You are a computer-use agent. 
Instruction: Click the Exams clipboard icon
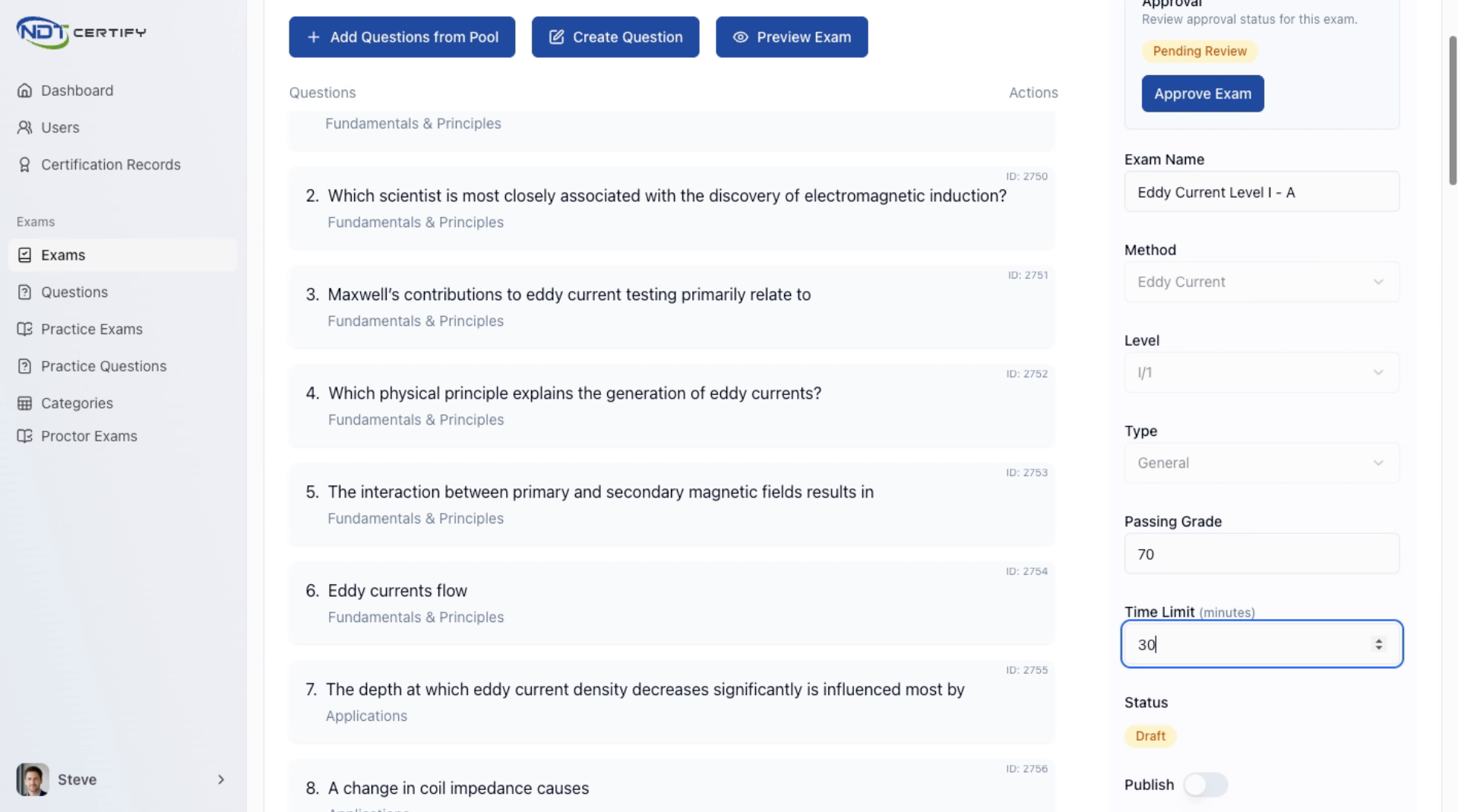(24, 255)
